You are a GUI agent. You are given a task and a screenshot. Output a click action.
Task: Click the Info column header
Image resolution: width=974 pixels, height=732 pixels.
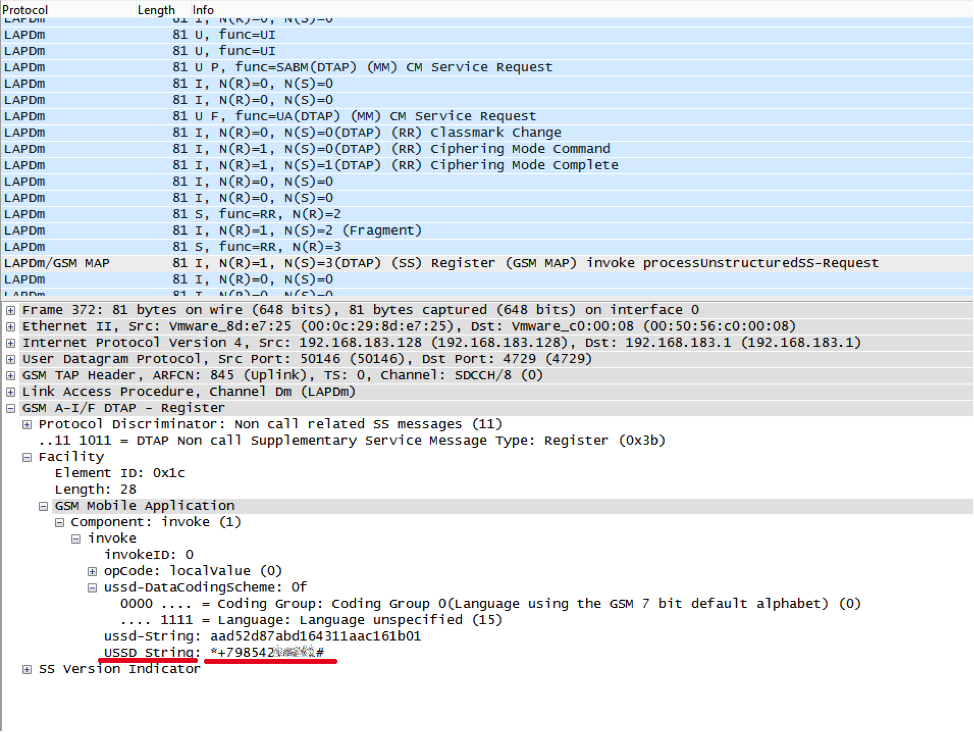(x=203, y=9)
